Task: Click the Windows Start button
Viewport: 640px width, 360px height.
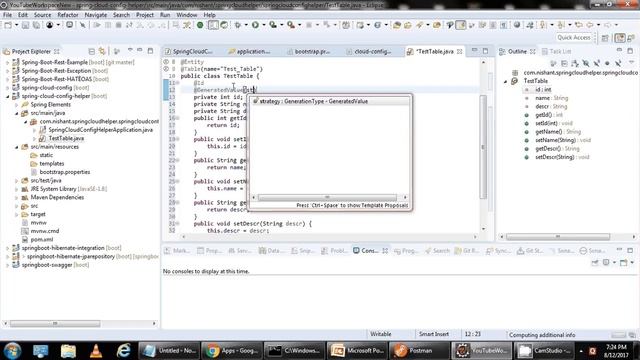Action: point(12,351)
